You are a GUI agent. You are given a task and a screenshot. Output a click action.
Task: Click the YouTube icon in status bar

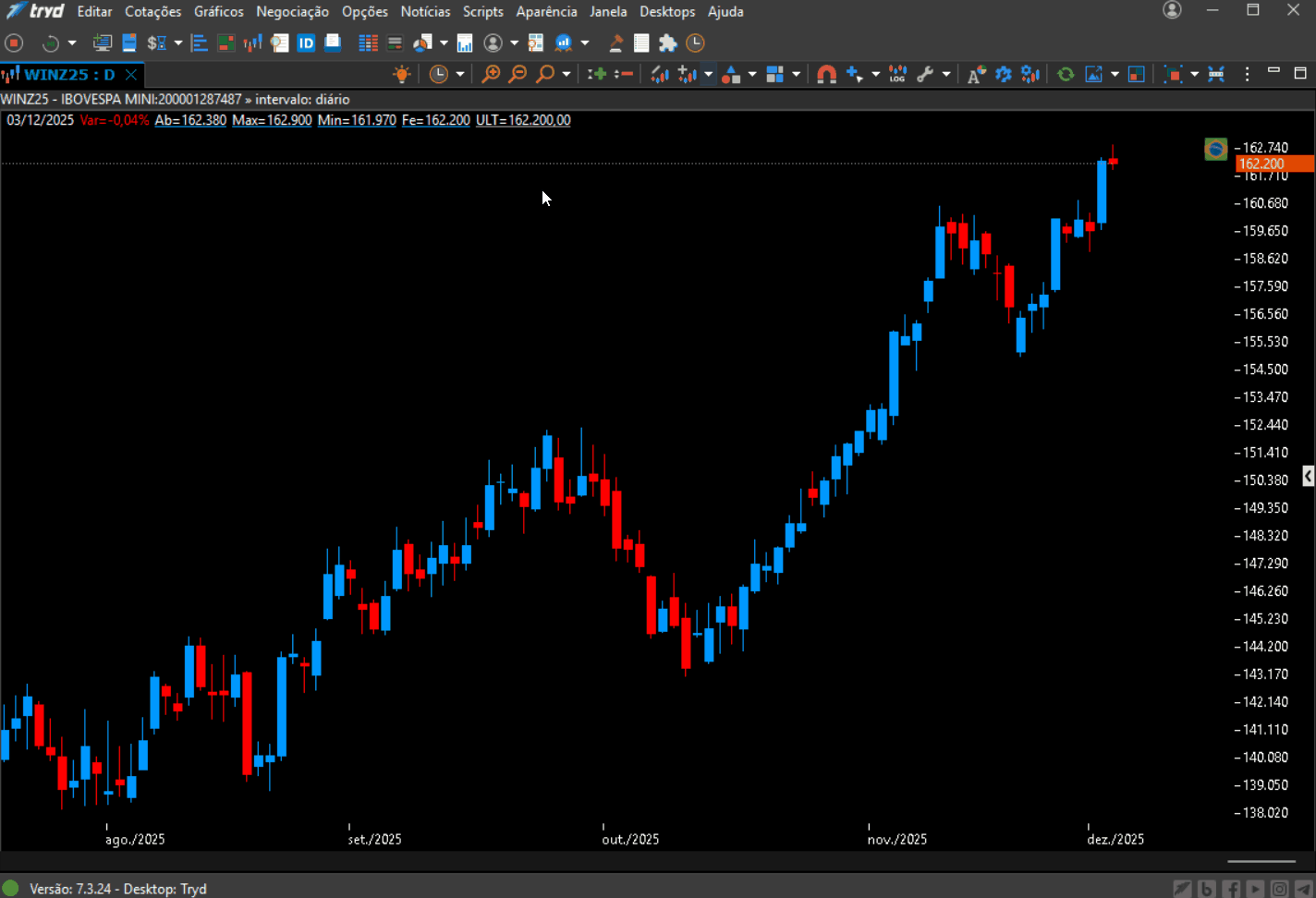point(1255,889)
